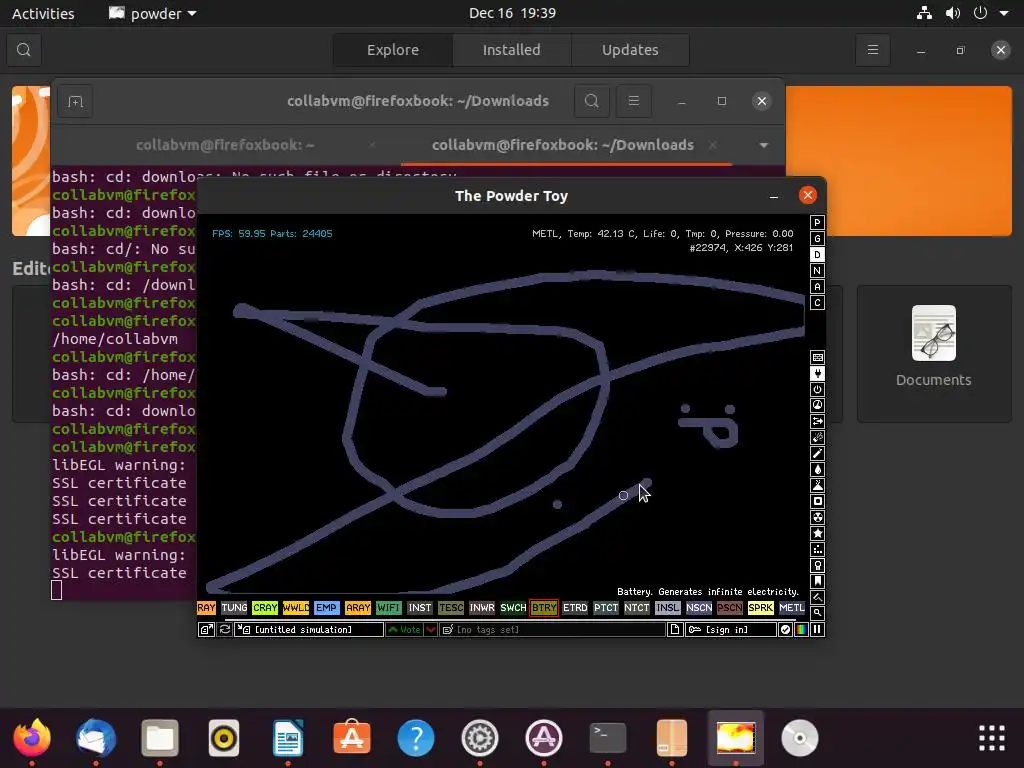This screenshot has width=1024, height=768.
Task: Open the Explosives category
Action: [x=817, y=438]
